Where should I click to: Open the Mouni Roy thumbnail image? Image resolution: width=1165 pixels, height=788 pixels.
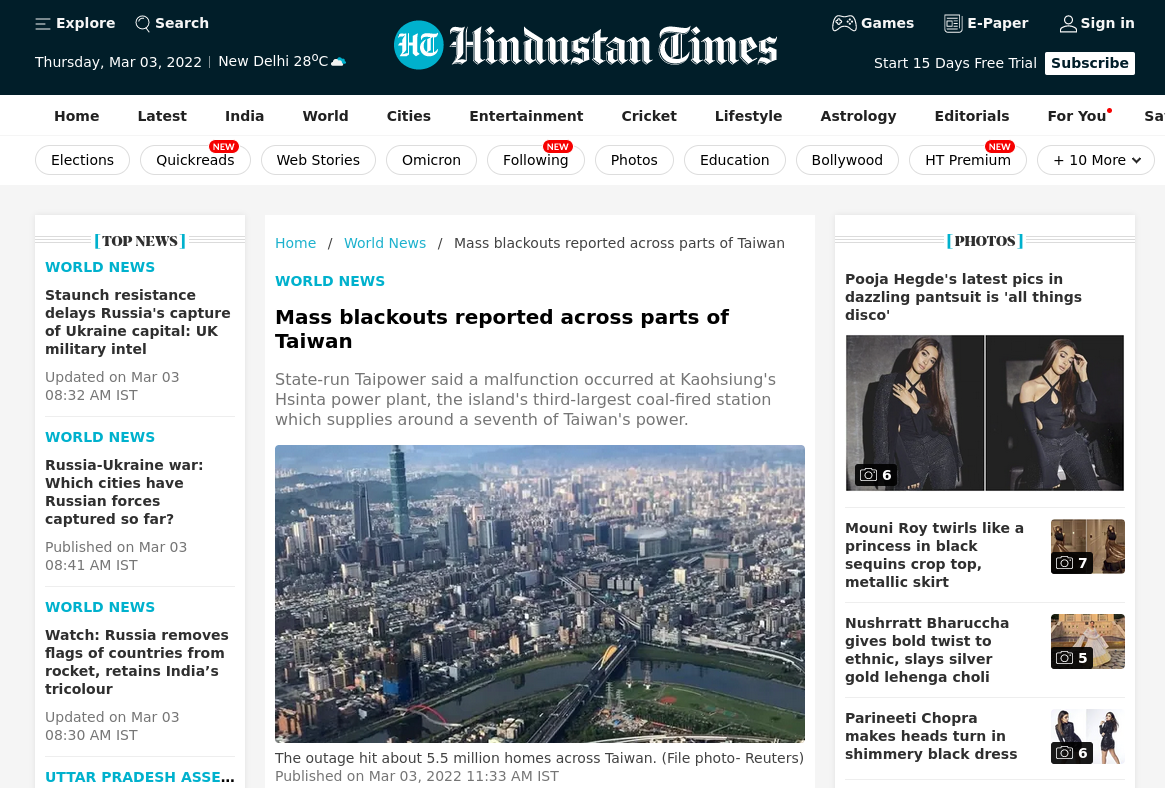point(1088,547)
